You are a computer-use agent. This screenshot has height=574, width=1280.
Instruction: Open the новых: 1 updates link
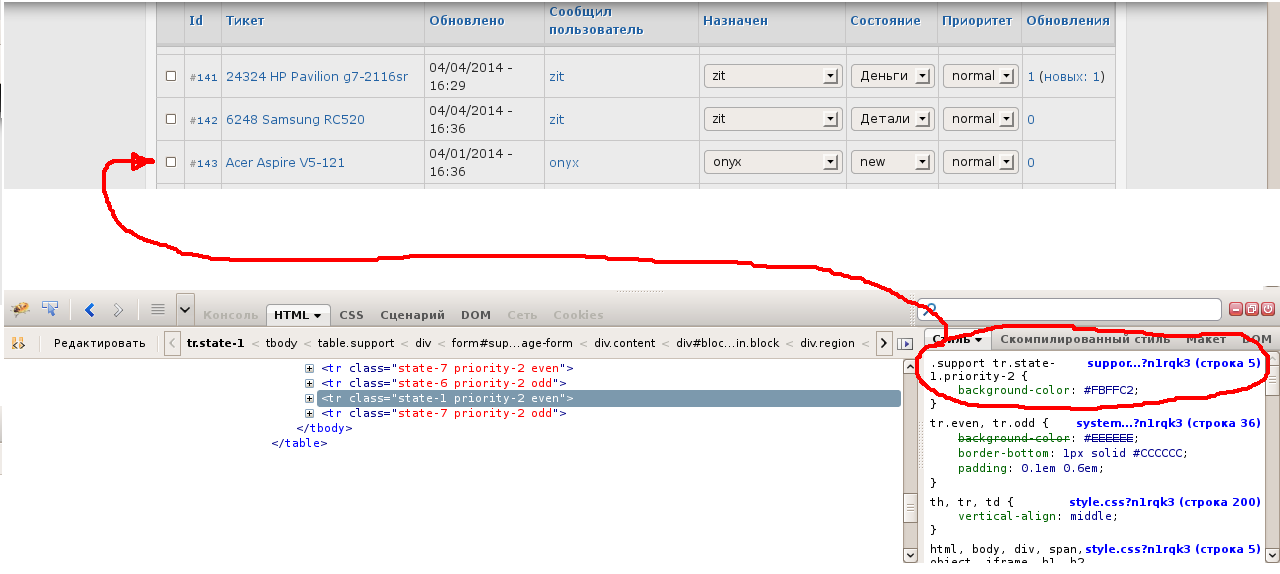(1071, 76)
